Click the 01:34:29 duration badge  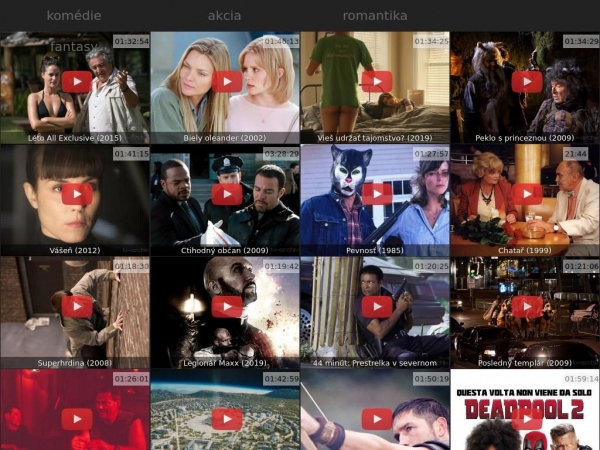pos(581,41)
